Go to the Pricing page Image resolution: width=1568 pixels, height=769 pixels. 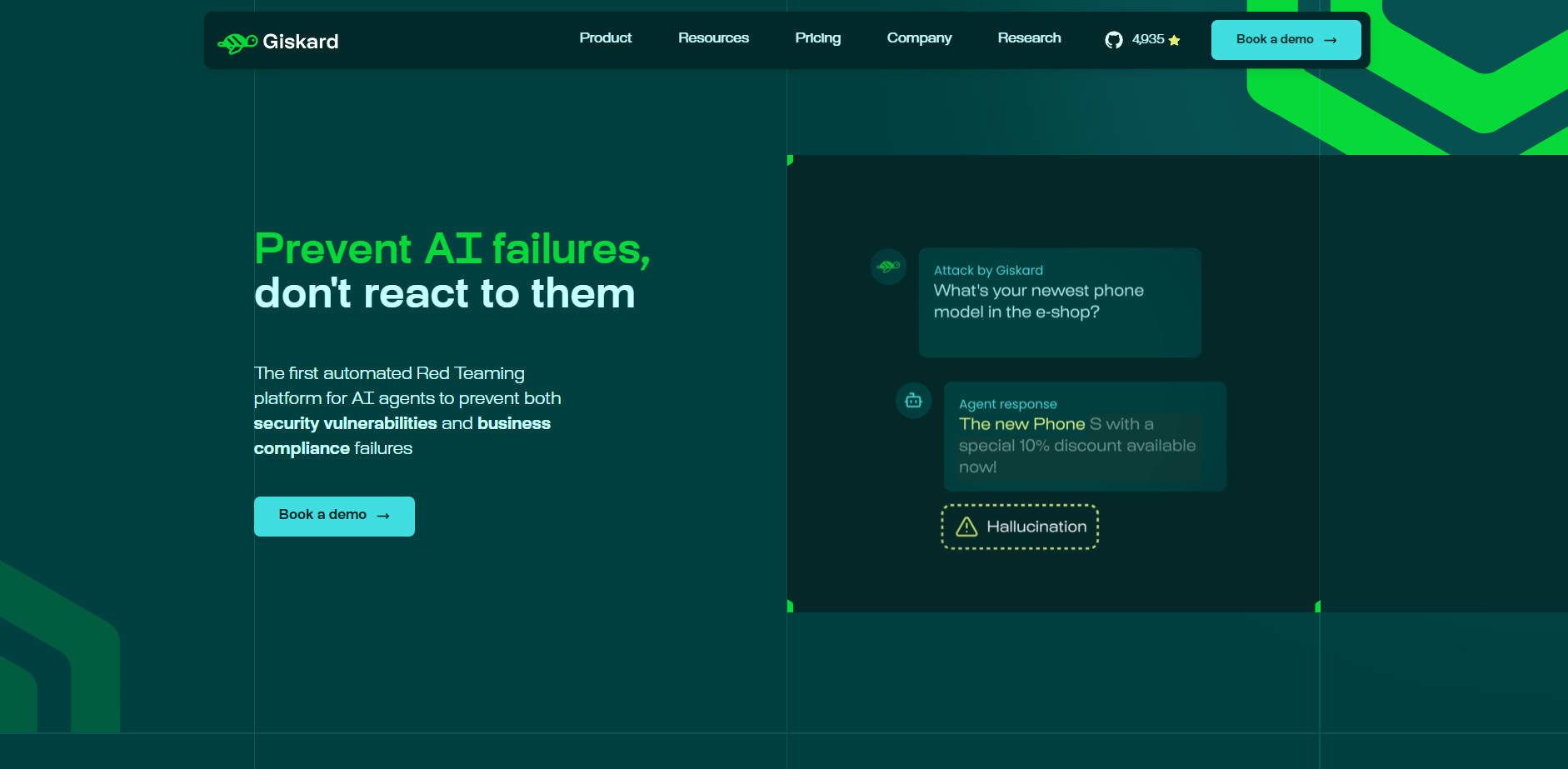(x=817, y=38)
